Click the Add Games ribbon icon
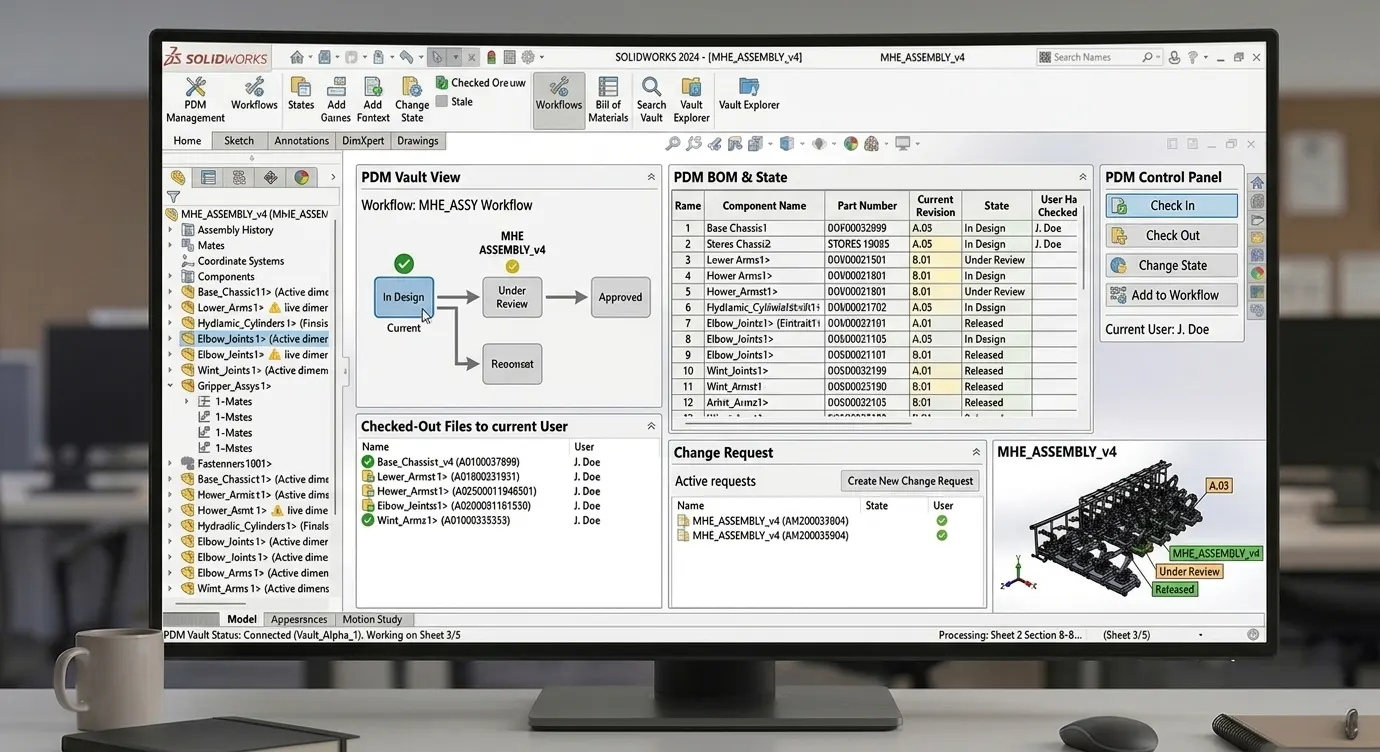The width and height of the screenshot is (1380, 752). pyautogui.click(x=336, y=99)
